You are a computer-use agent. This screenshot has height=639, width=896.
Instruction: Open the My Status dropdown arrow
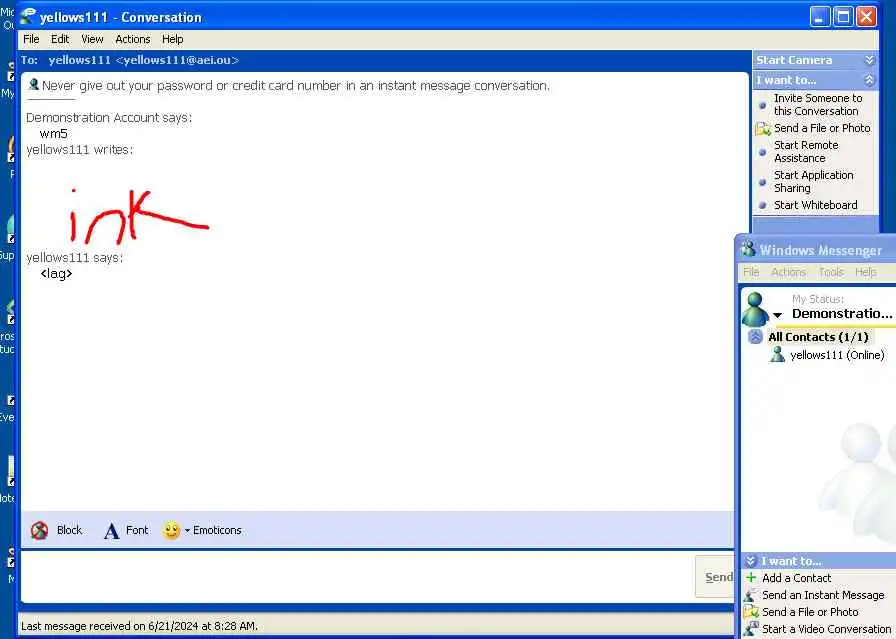point(777,315)
